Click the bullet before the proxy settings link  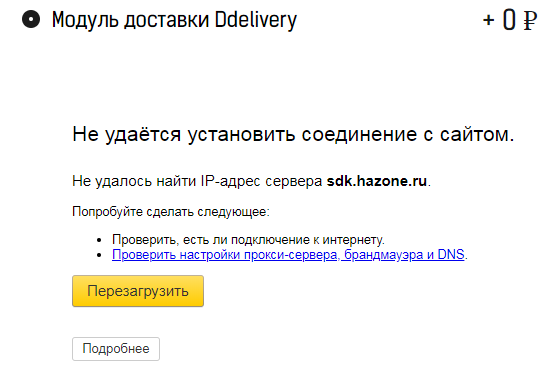(x=99, y=255)
